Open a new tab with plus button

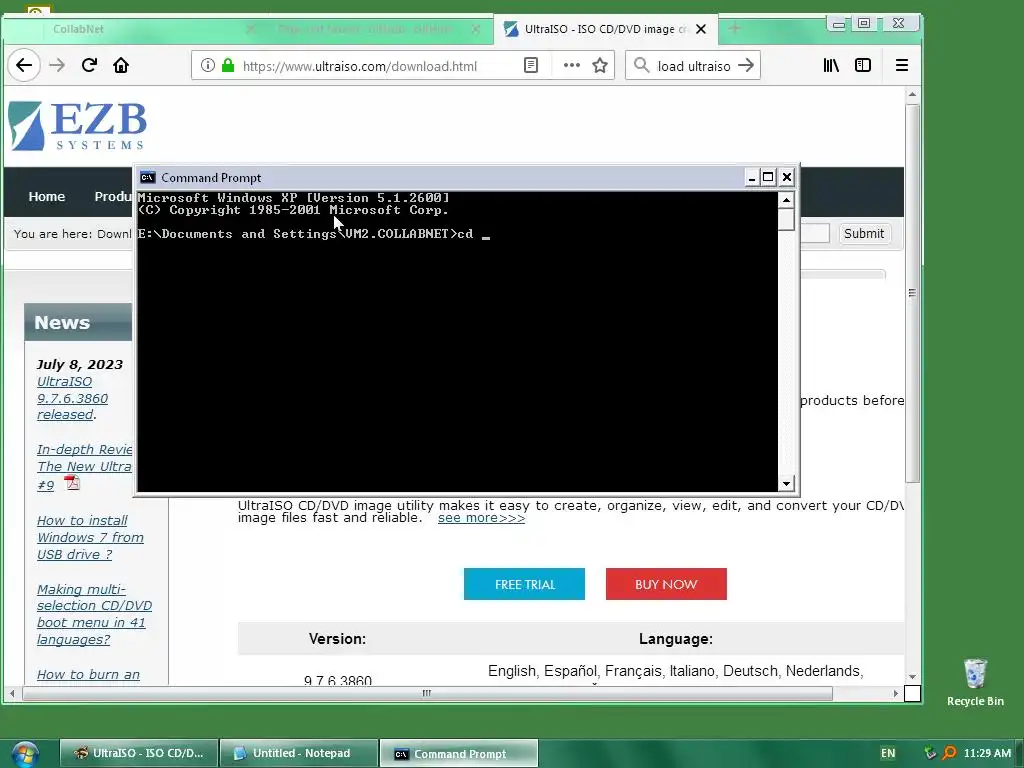coord(735,28)
